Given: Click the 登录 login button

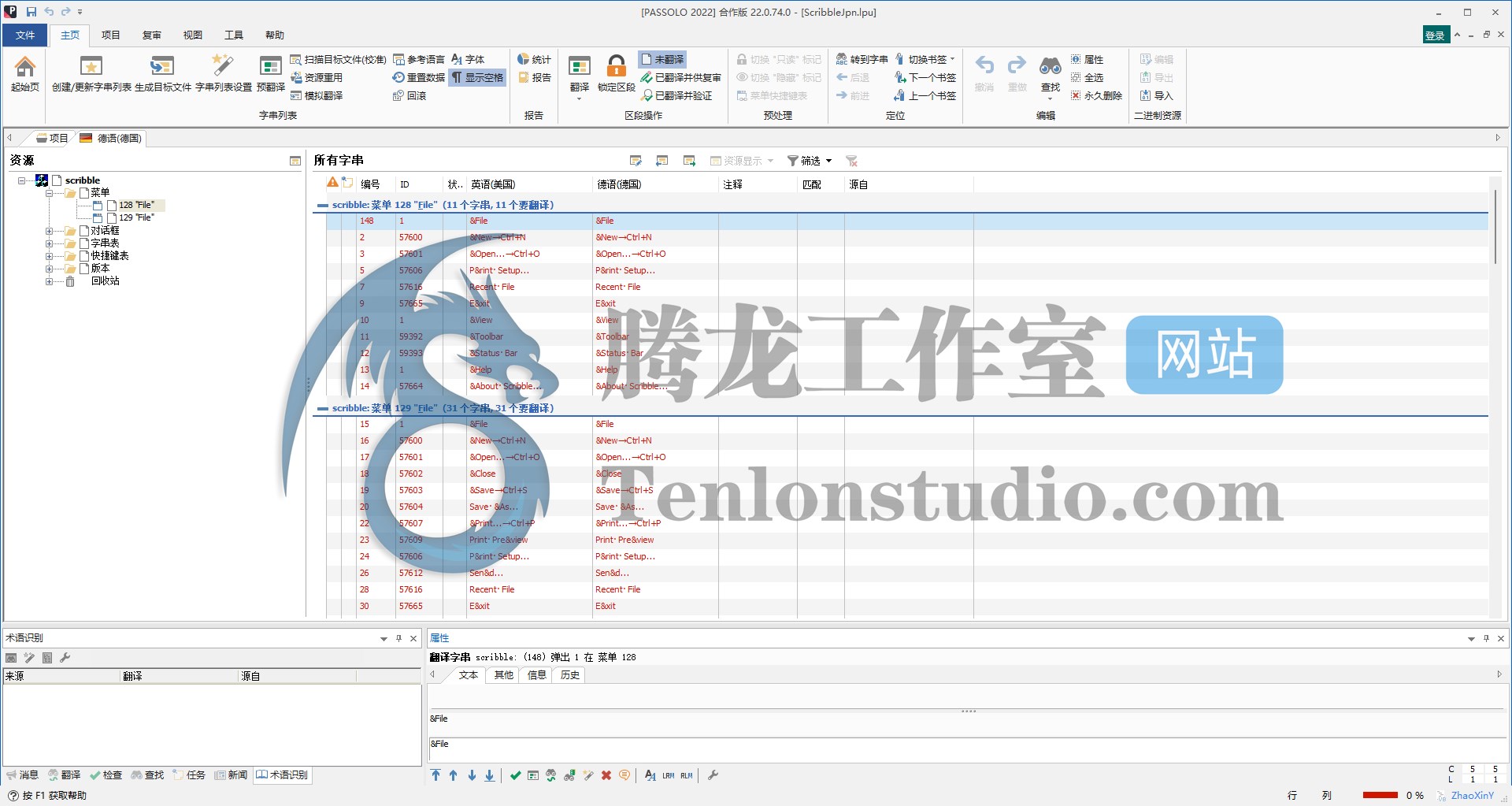Looking at the screenshot, I should pos(1435,35).
